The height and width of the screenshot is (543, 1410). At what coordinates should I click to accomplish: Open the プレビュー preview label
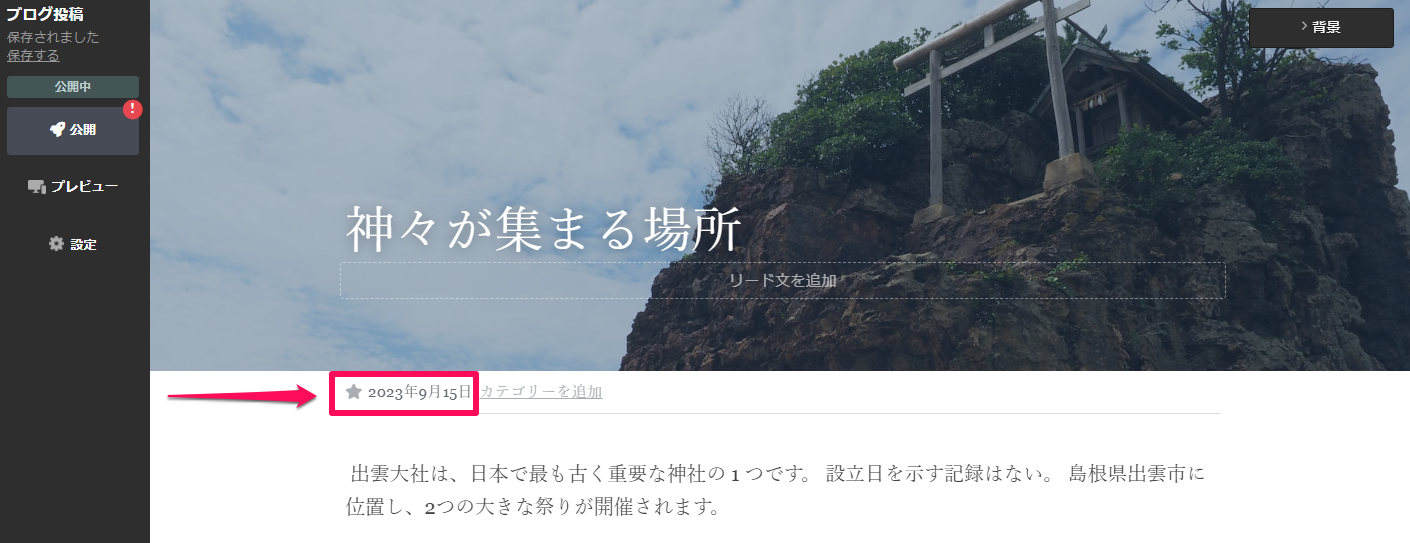(85, 187)
